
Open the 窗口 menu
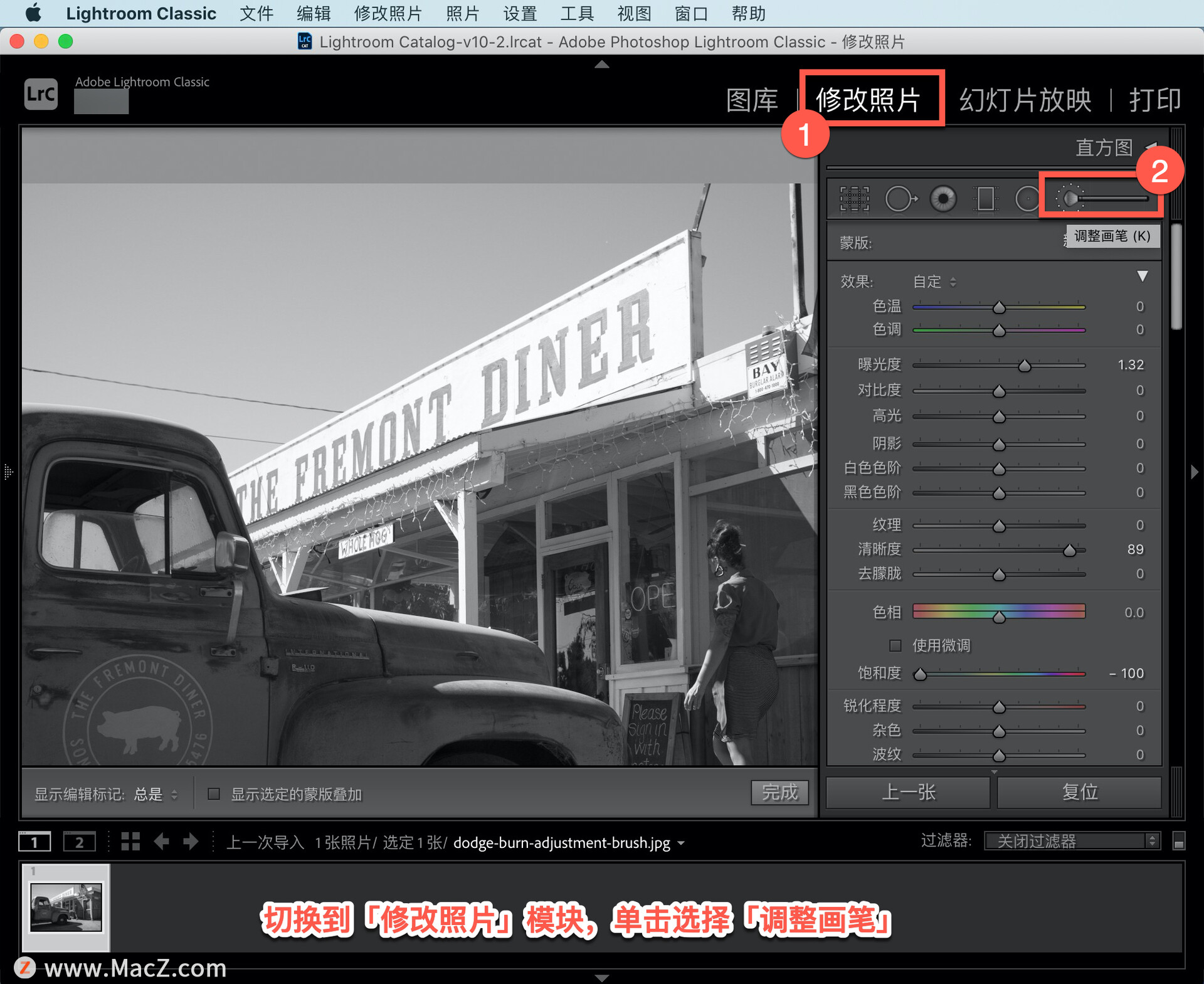tap(691, 13)
